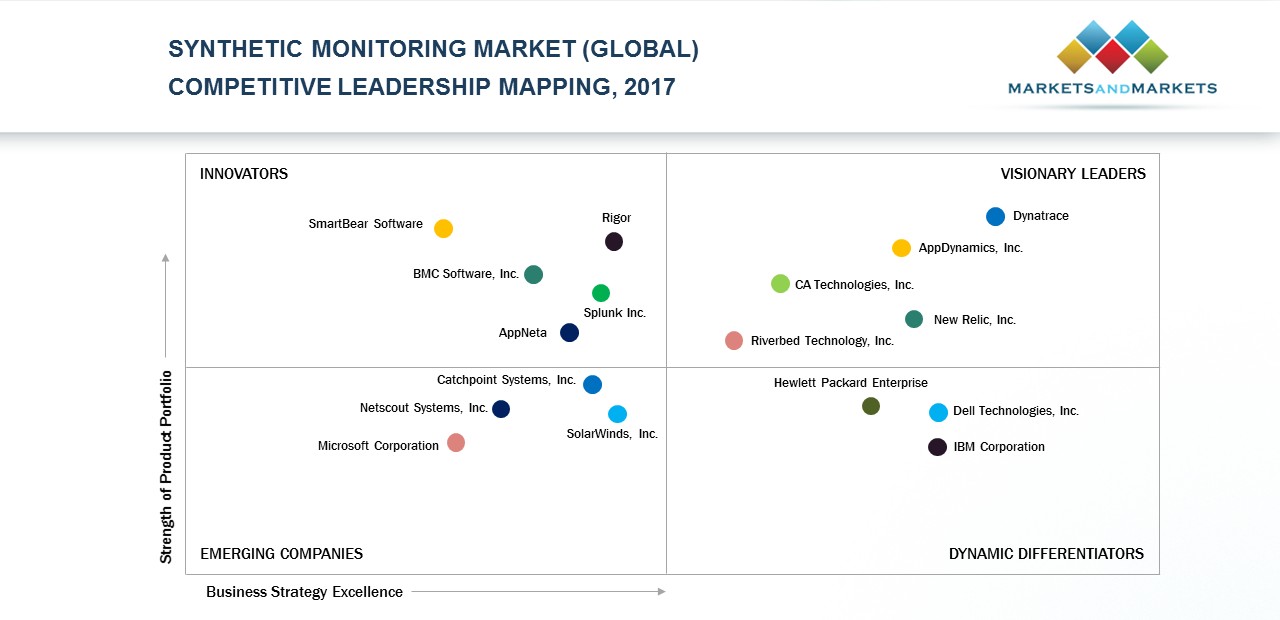Click the MARKETSANDMARKETS brand name text

click(1112, 89)
